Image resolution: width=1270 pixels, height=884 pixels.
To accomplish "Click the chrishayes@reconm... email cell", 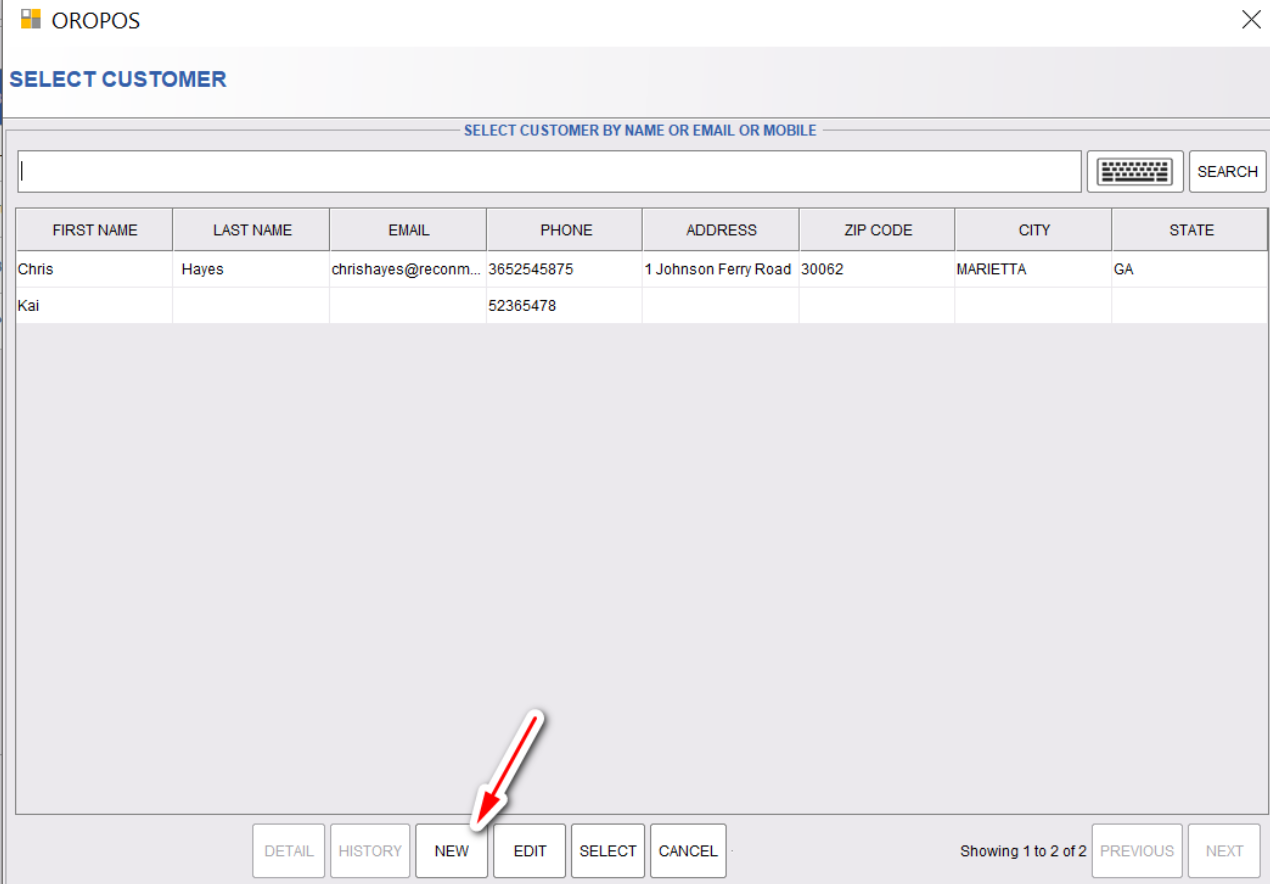I will tap(407, 269).
